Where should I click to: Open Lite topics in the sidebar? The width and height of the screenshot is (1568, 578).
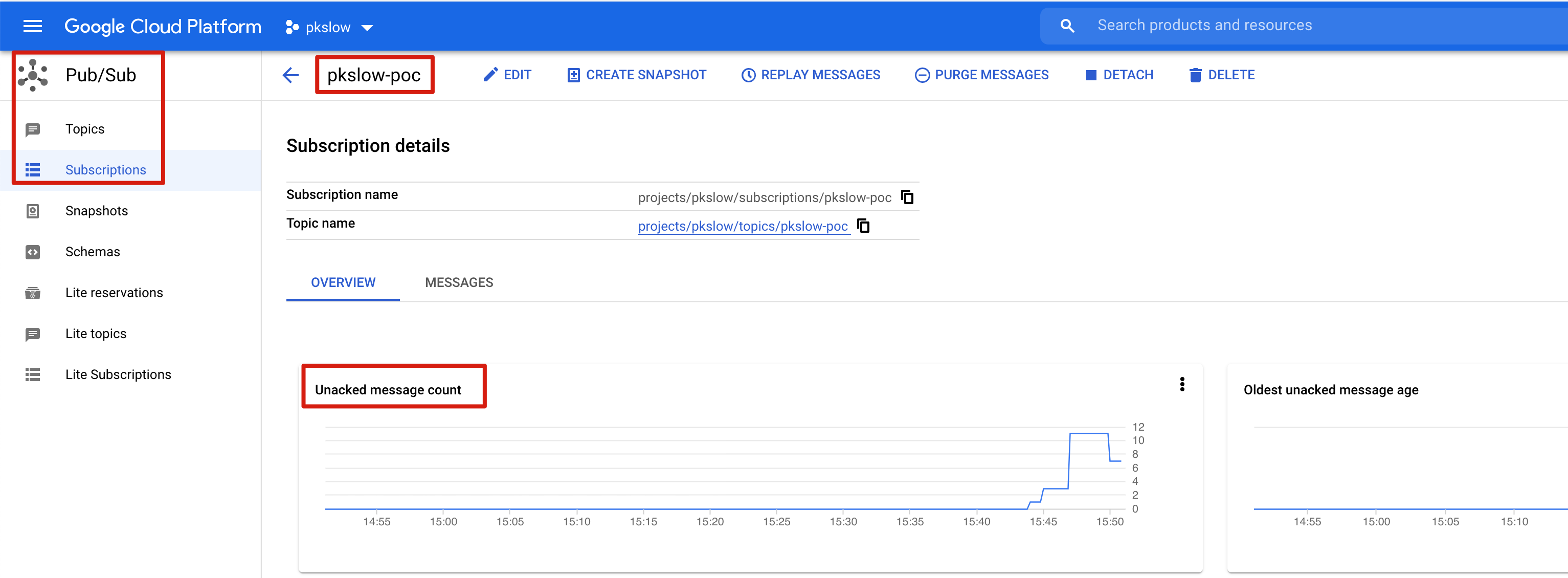(x=96, y=333)
